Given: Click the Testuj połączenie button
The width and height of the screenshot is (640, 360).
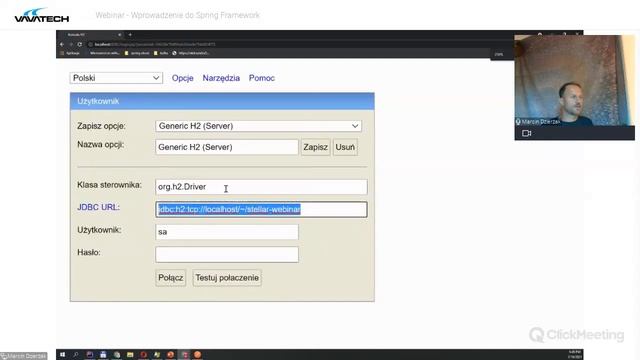Looking at the screenshot, I should (x=227, y=278).
